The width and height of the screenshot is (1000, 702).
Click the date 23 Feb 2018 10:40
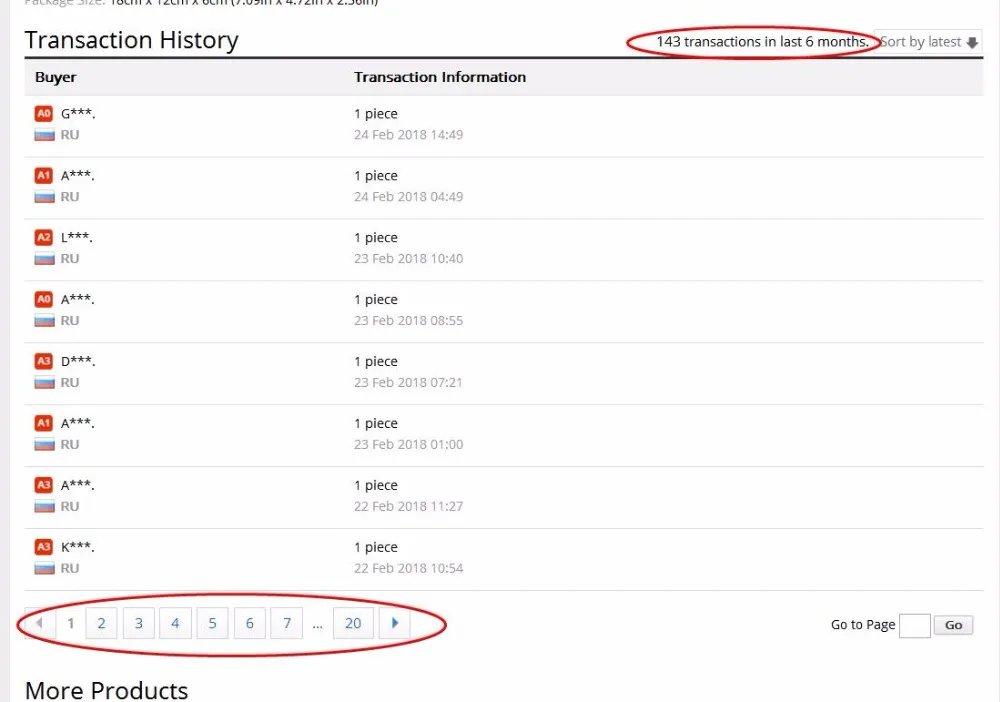409,258
